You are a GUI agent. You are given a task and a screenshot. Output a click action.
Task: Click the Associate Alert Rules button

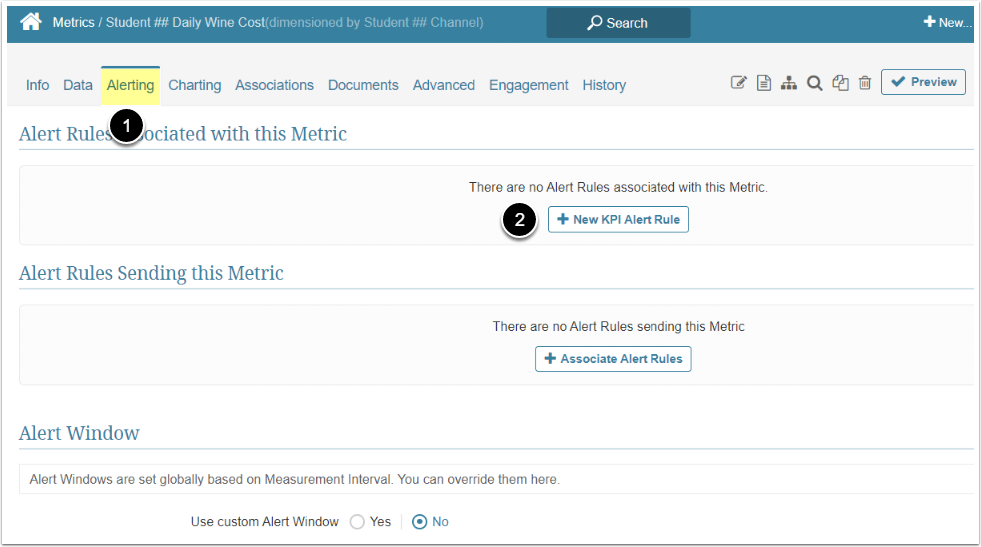click(613, 359)
